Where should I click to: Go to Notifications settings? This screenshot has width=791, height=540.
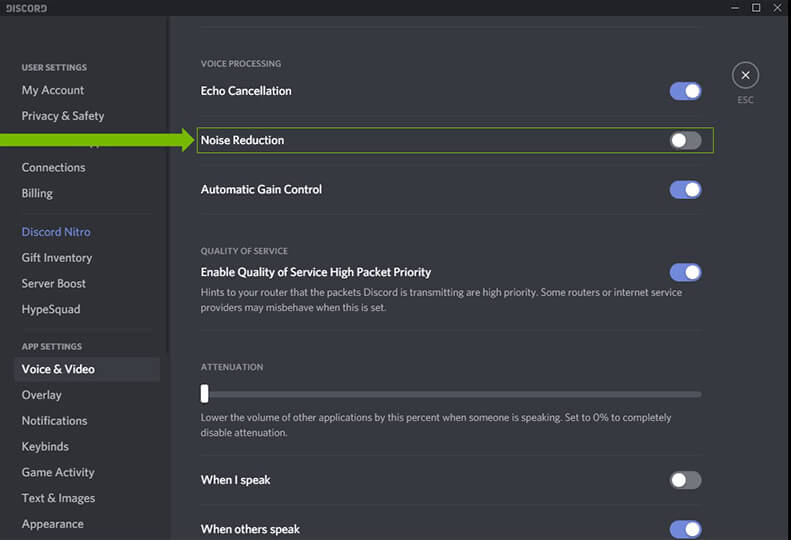click(x=54, y=421)
